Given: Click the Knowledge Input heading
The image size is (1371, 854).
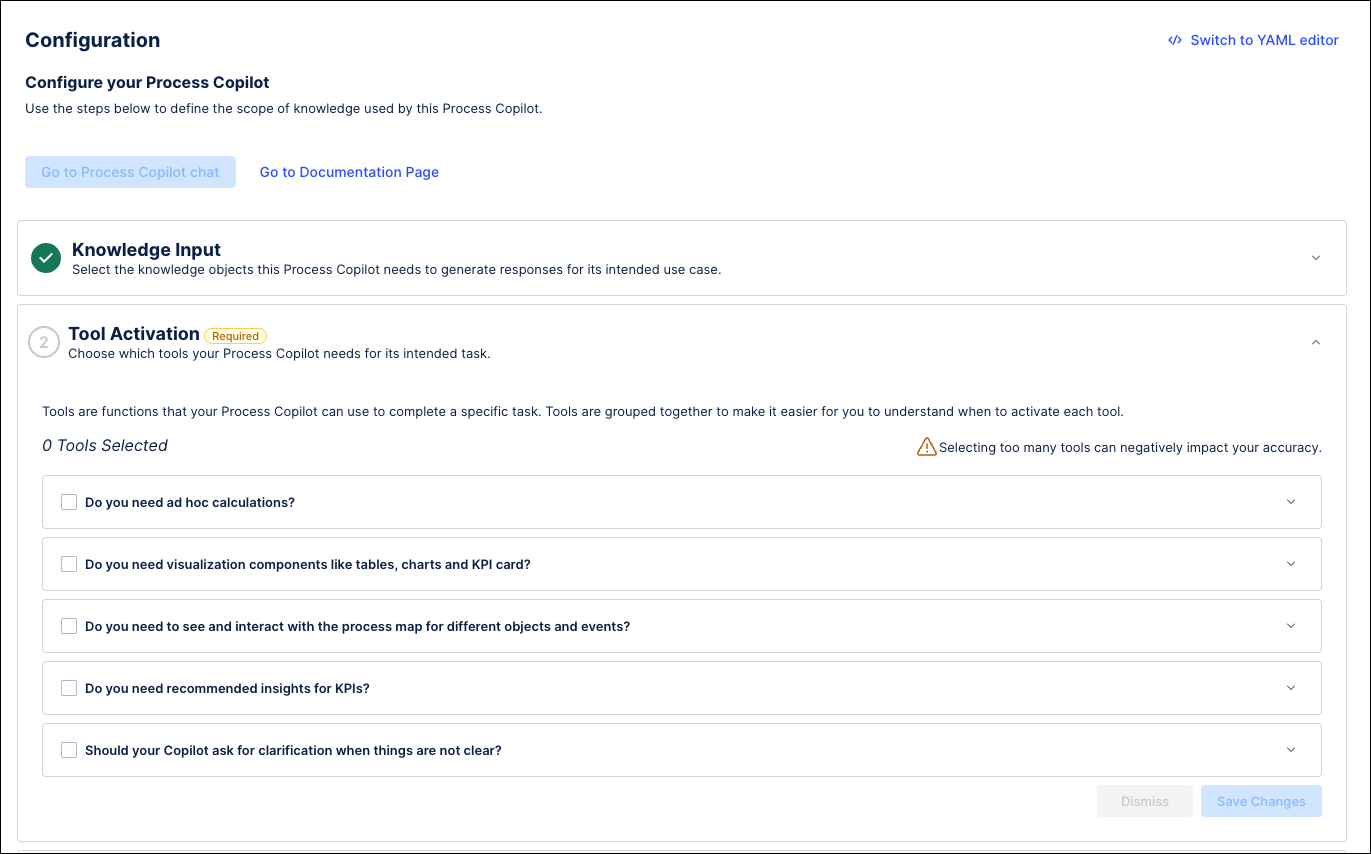Looking at the screenshot, I should coord(146,250).
